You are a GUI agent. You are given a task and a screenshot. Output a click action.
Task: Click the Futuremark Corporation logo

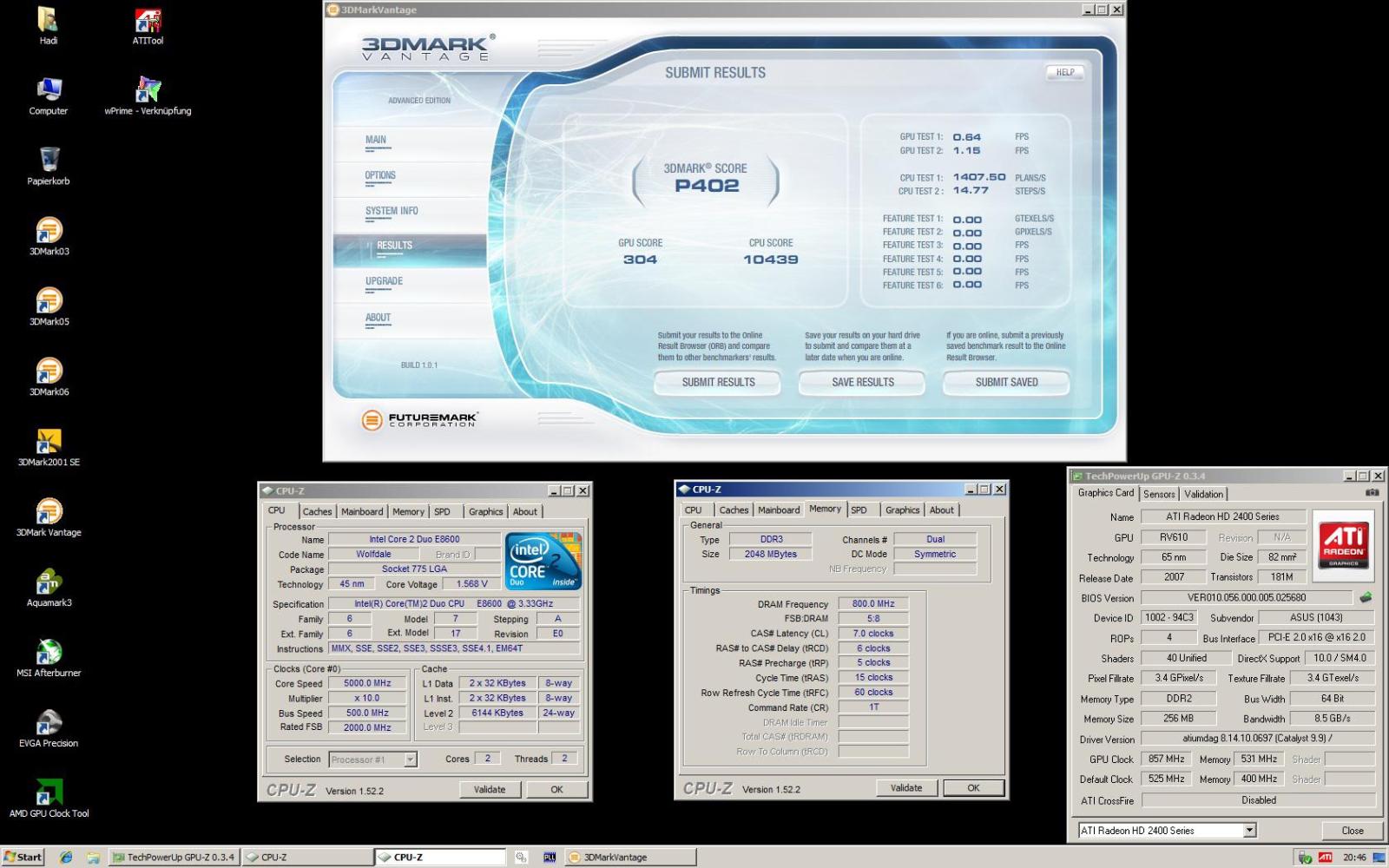point(419,420)
